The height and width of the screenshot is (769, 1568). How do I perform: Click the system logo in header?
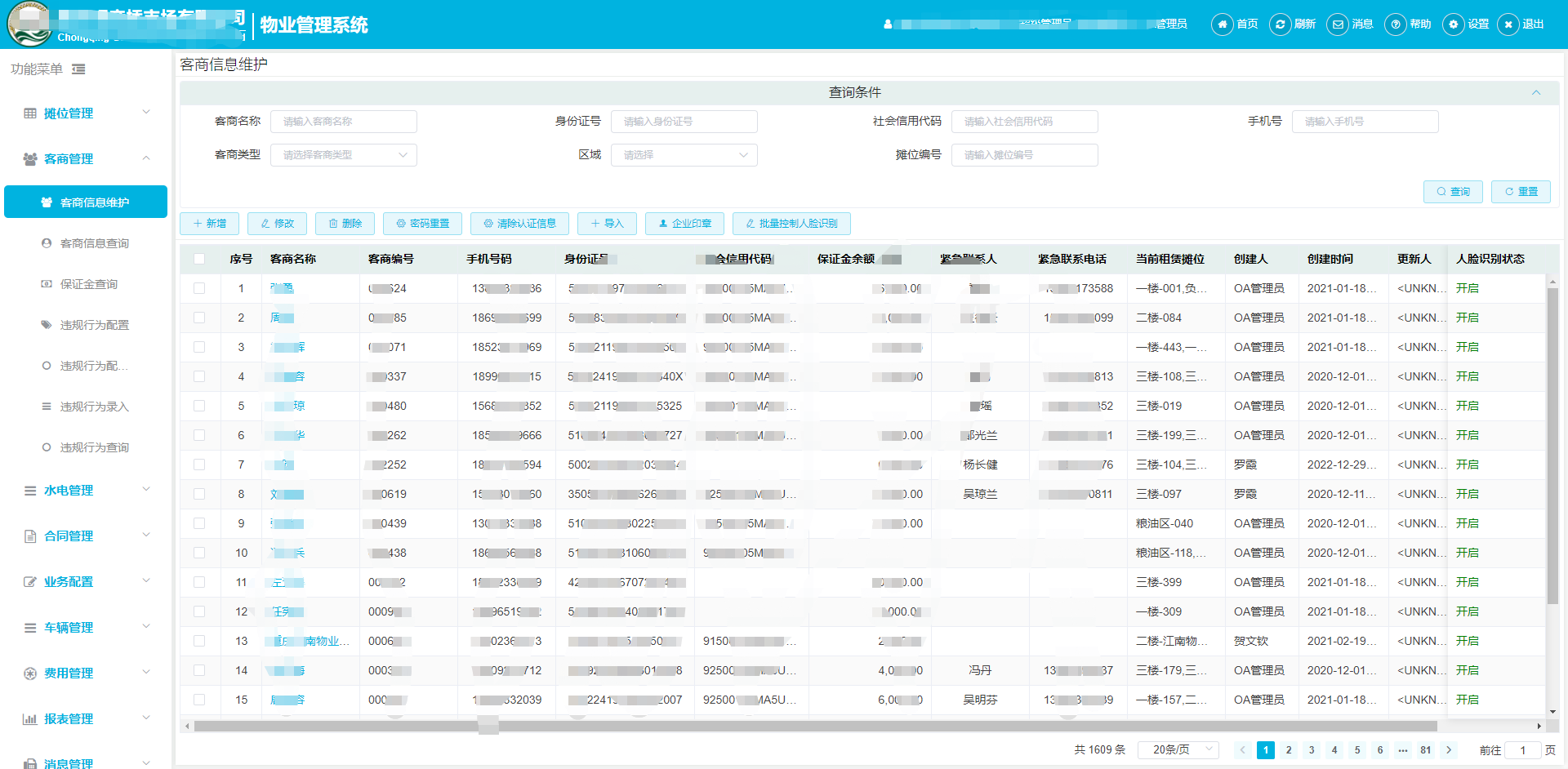pyautogui.click(x=29, y=24)
